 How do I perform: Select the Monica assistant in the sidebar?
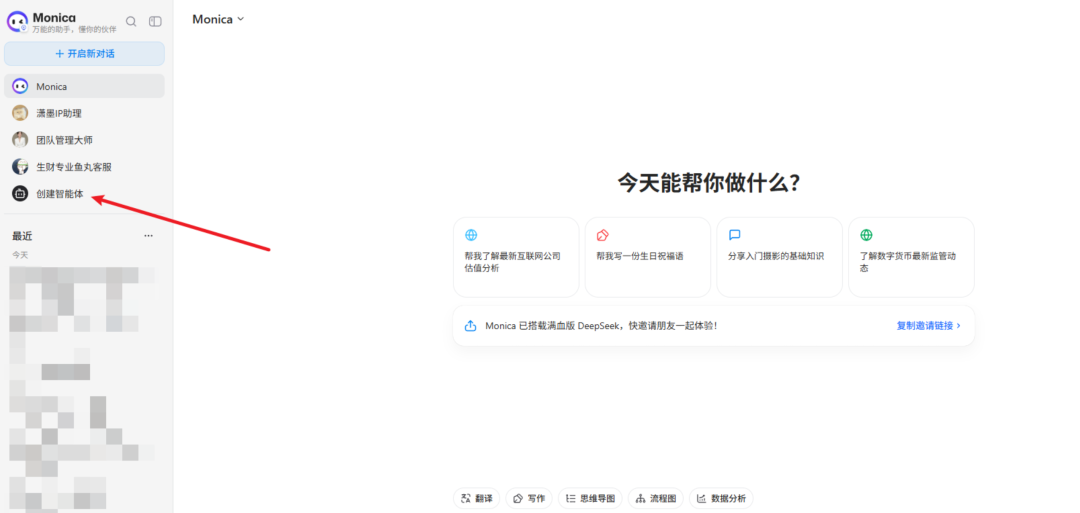(x=84, y=87)
